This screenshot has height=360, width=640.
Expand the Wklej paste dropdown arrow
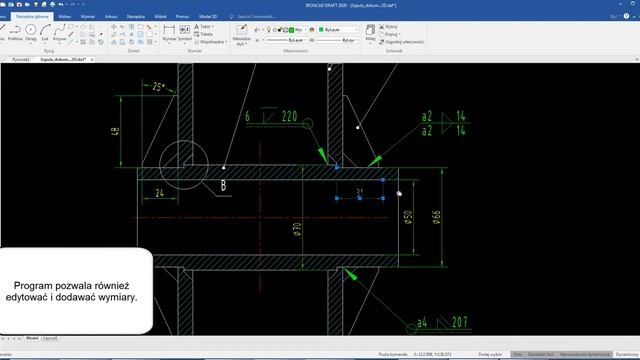coord(370,43)
